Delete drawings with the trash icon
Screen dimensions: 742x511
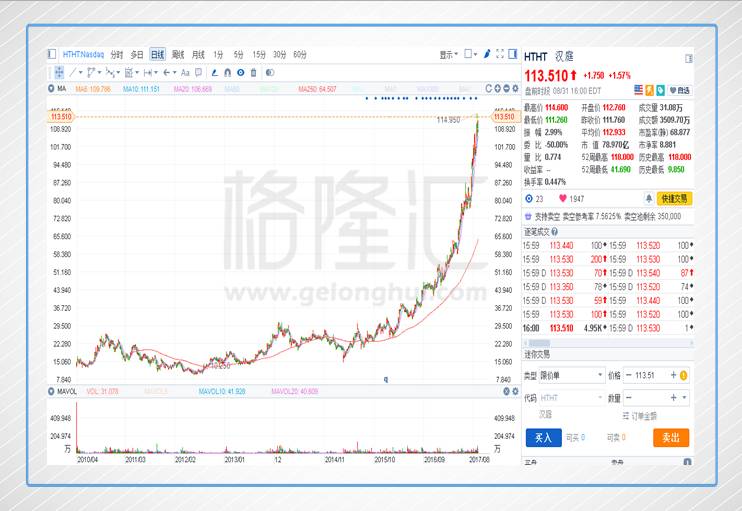254,72
